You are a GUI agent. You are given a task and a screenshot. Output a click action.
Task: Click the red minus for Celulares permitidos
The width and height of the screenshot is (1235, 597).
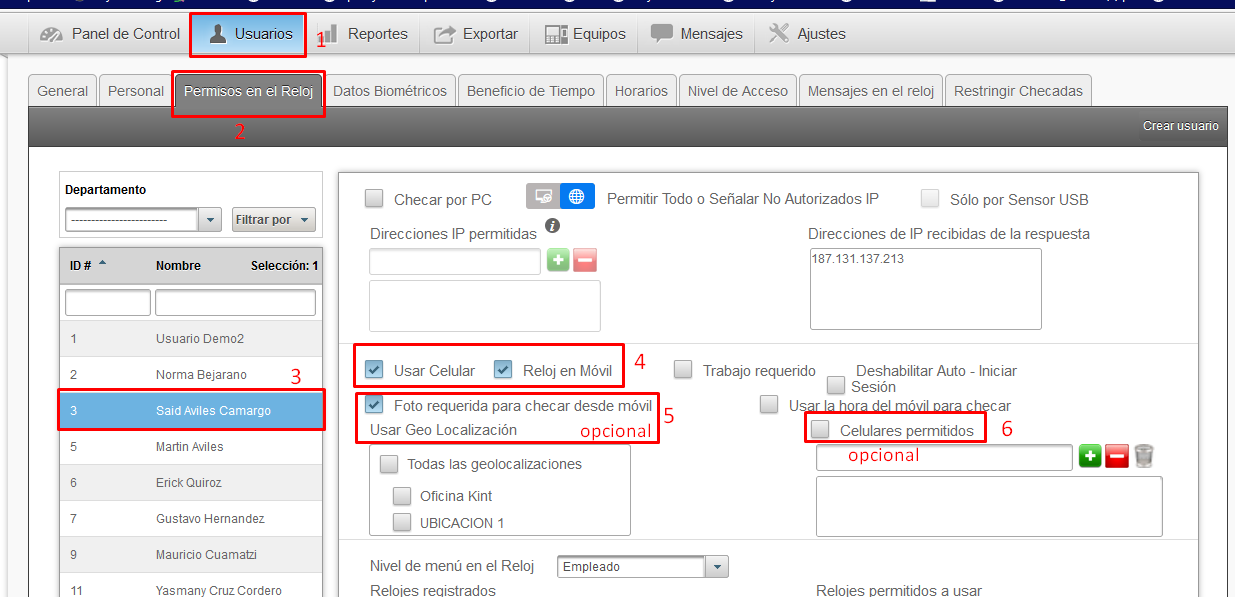(x=1117, y=457)
